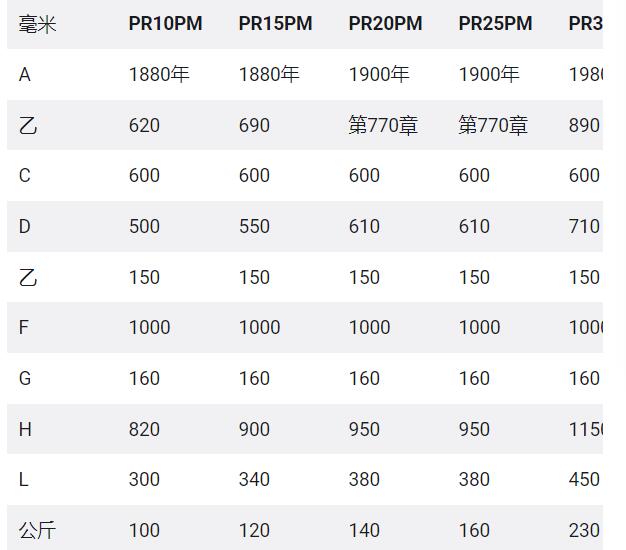The width and height of the screenshot is (626, 550).
Task: Select the PR15PM column header
Action: tap(275, 24)
